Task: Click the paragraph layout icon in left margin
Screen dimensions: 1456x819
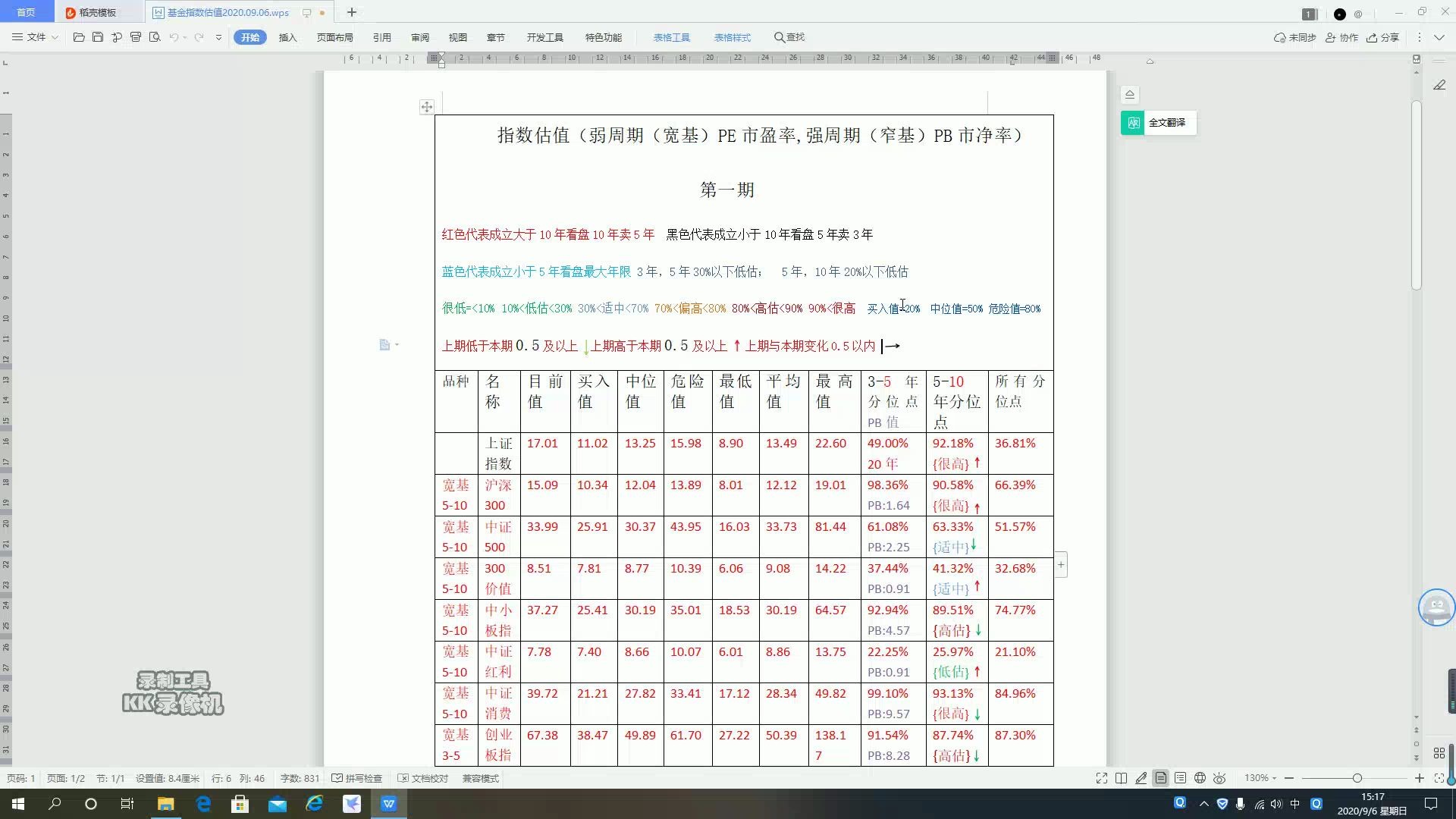Action: click(384, 345)
